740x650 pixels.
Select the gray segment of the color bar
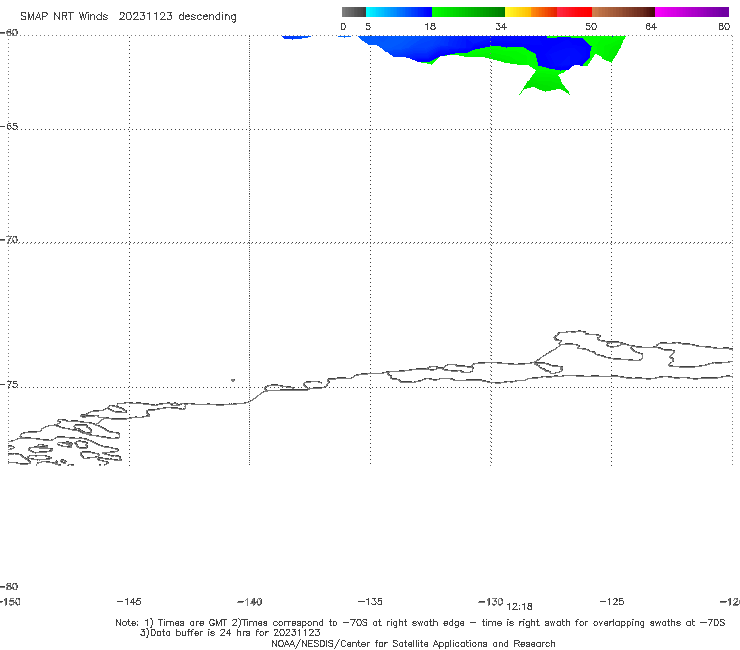click(353, 12)
